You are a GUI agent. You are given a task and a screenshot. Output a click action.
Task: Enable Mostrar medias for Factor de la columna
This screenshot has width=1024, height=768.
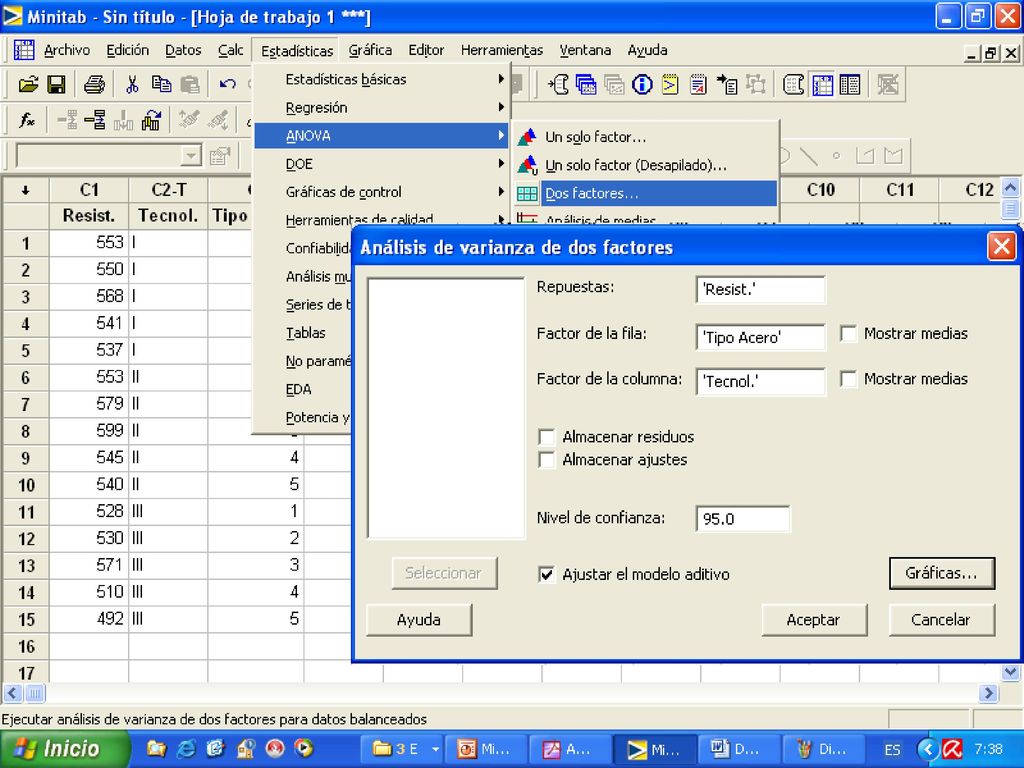click(848, 379)
